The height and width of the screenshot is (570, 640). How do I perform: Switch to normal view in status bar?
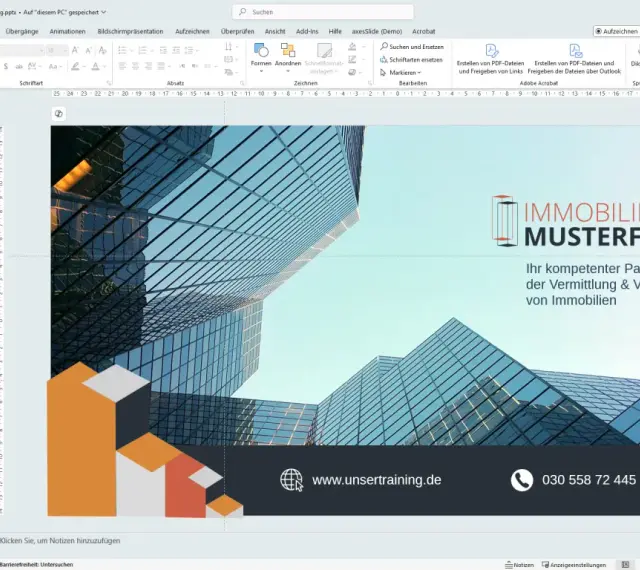[x=625, y=565]
